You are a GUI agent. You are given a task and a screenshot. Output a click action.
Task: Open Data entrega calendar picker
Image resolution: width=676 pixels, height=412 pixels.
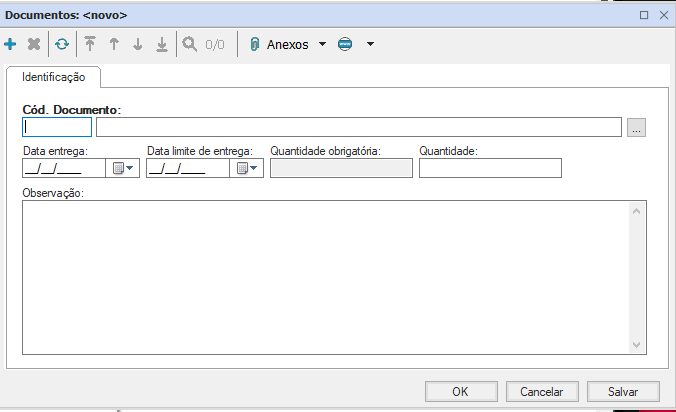pos(122,168)
